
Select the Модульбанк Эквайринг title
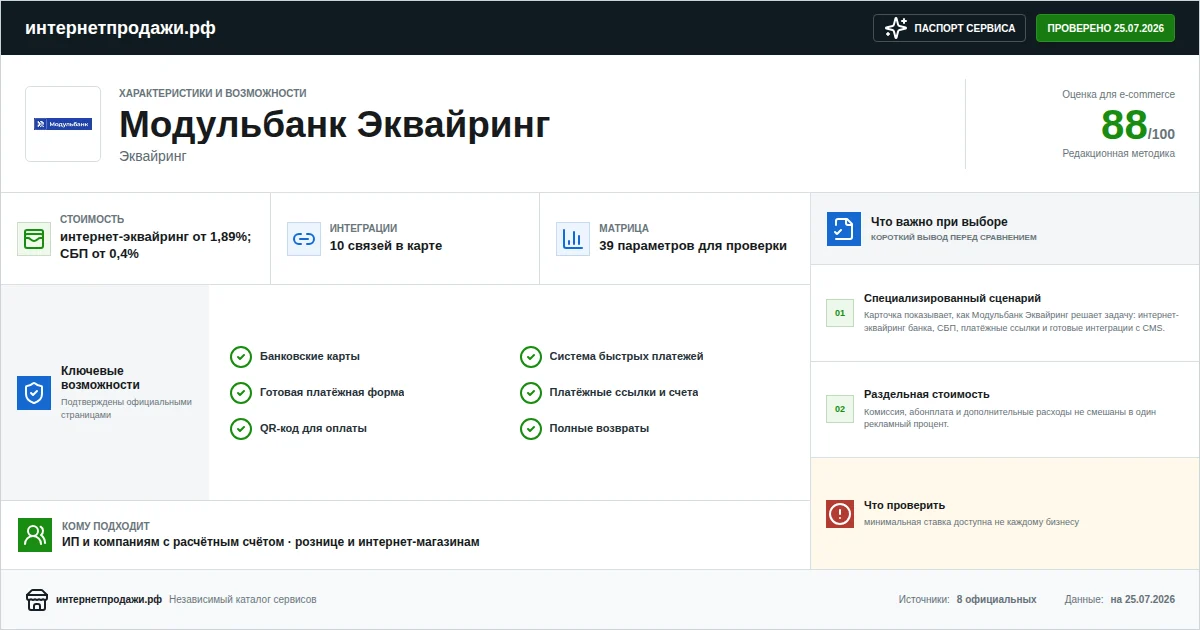click(335, 125)
